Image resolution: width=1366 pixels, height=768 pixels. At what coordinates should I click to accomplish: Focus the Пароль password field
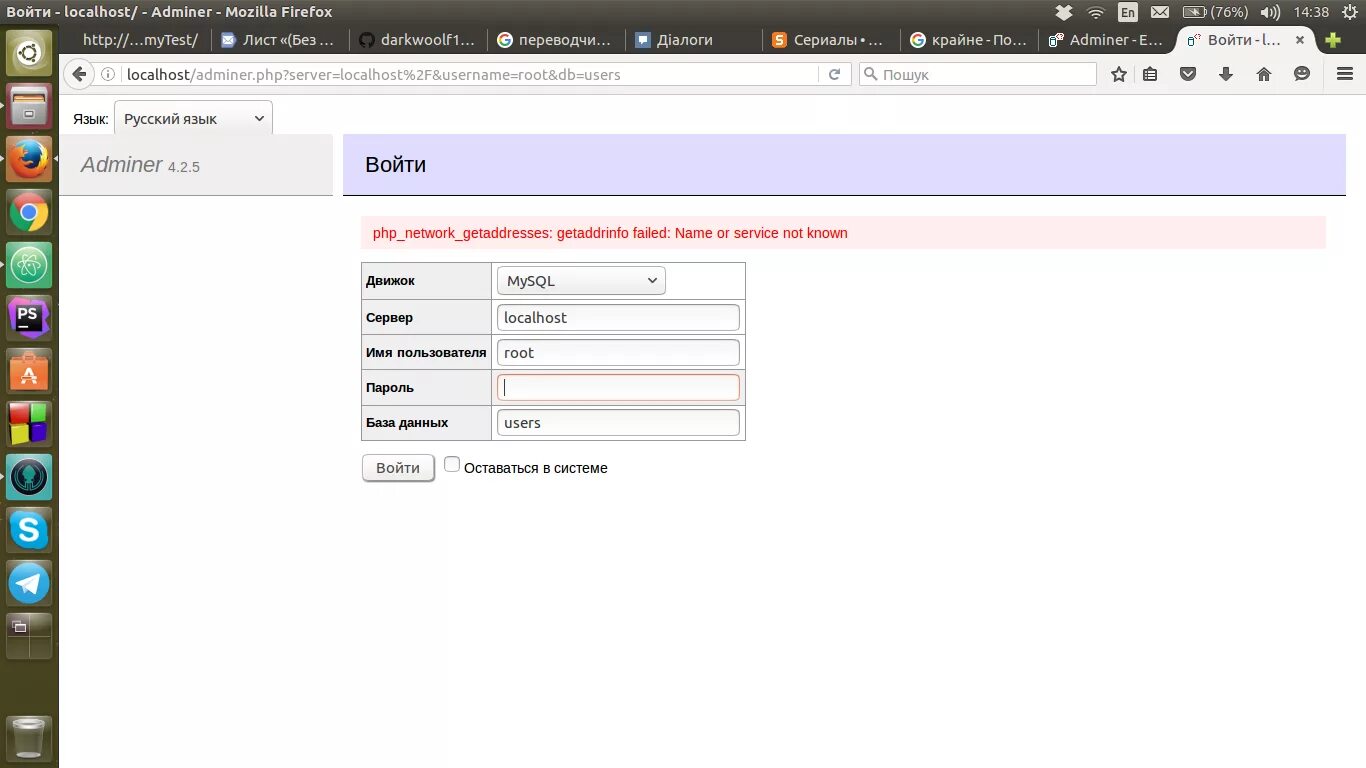[618, 387]
